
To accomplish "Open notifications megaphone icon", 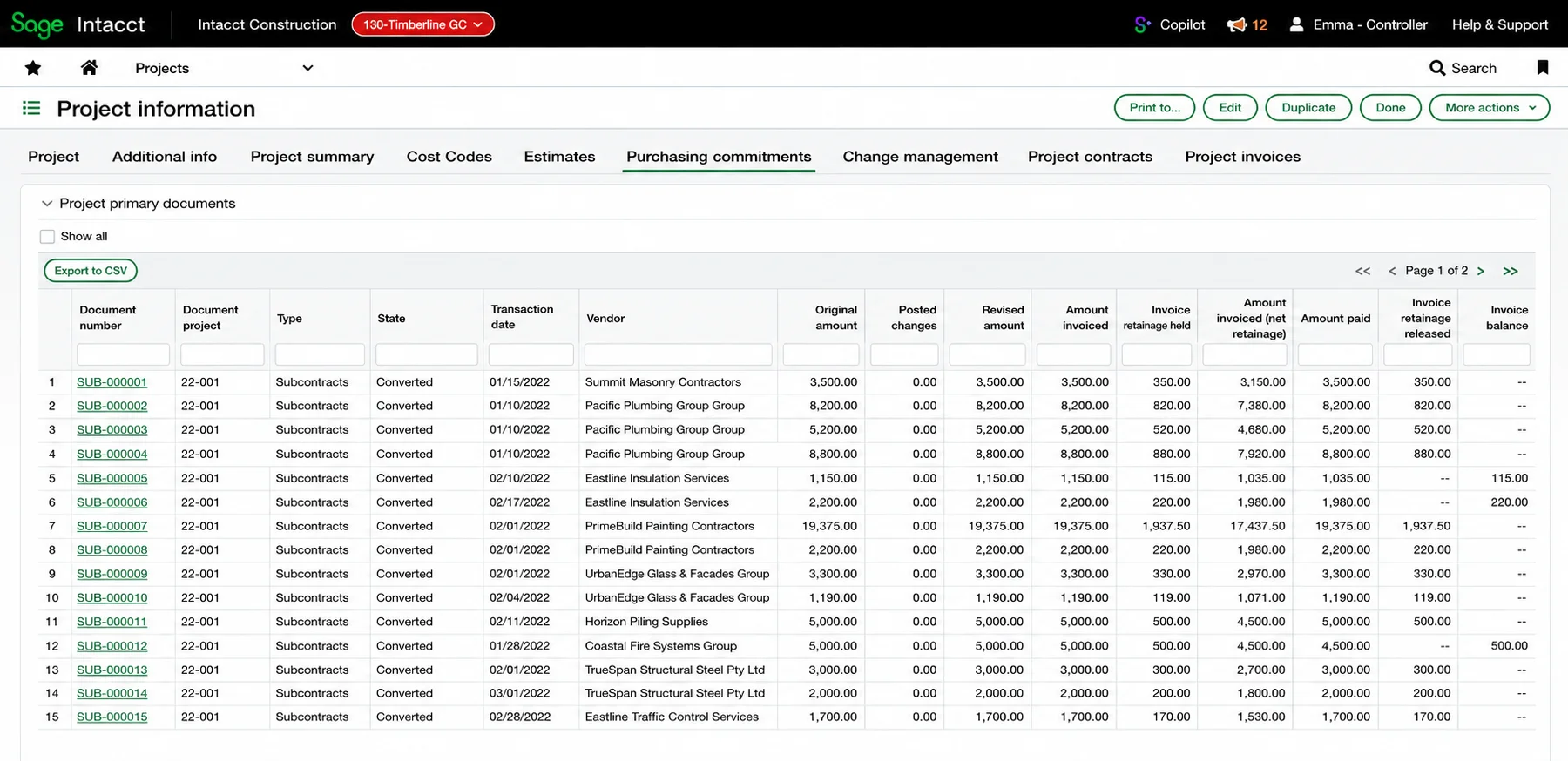I will click(1236, 24).
